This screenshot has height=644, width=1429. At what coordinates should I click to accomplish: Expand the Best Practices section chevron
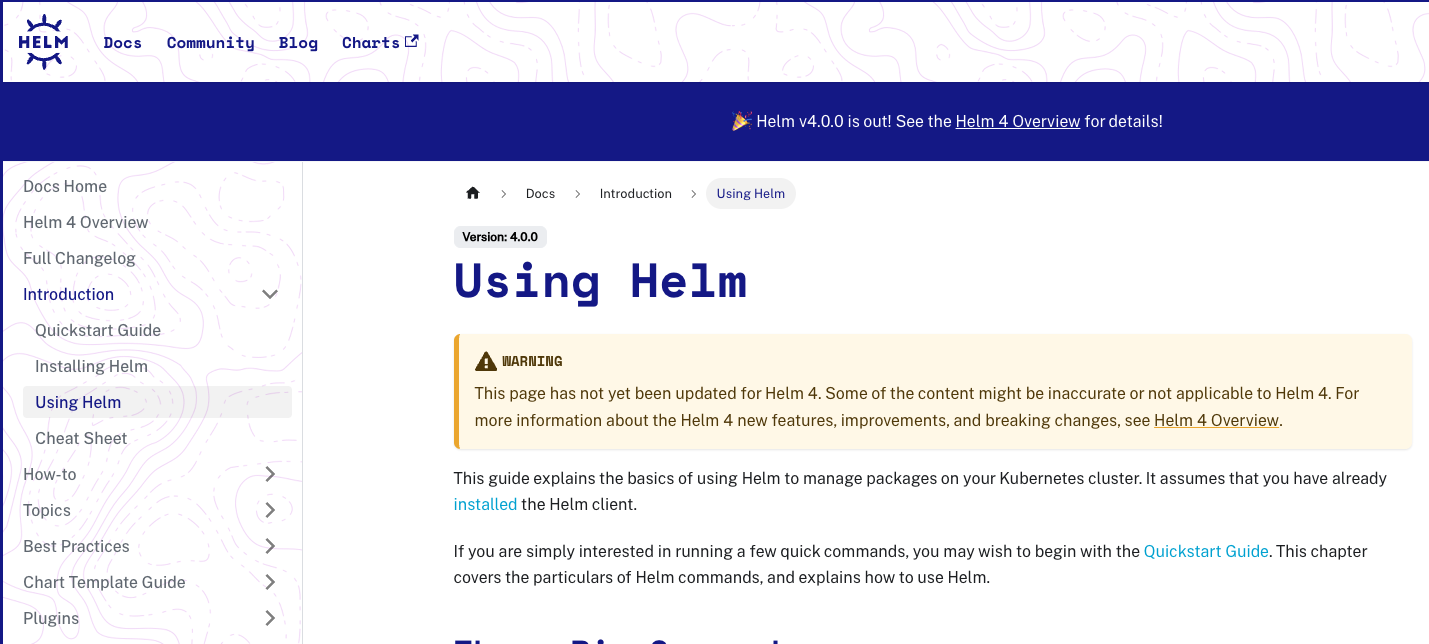[269, 546]
